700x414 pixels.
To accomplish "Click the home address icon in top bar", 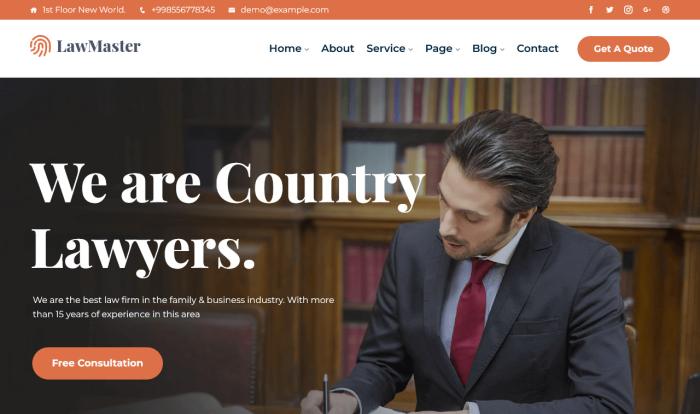I will click(x=33, y=10).
